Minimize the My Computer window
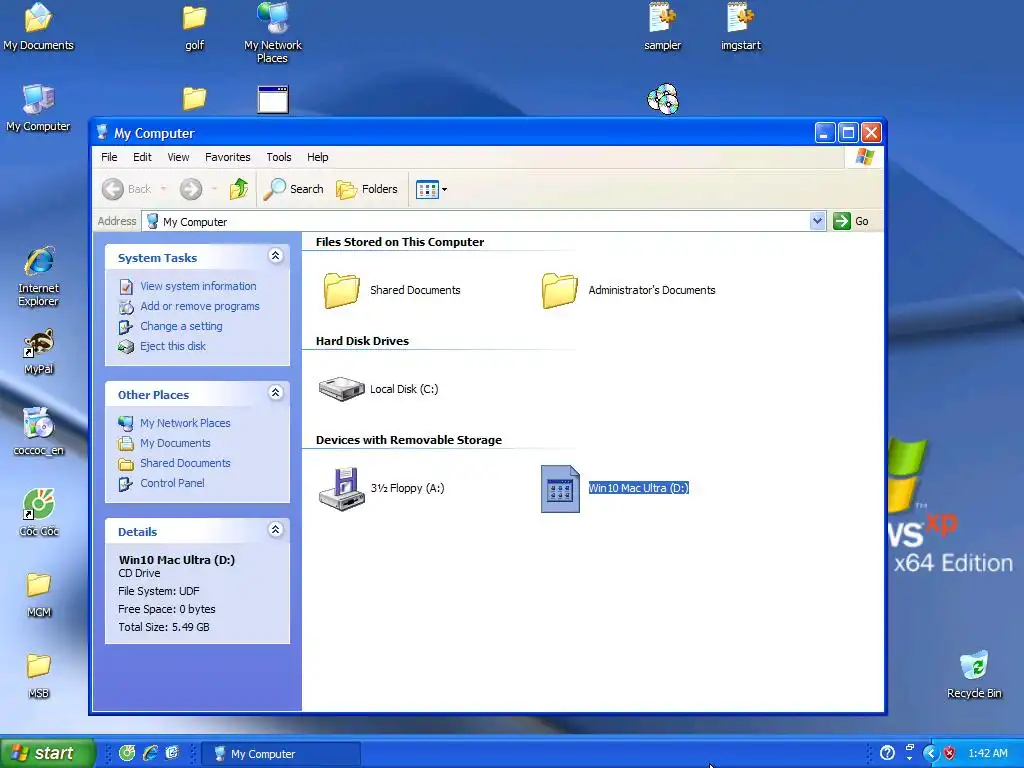The height and width of the screenshot is (768, 1024). click(x=825, y=133)
